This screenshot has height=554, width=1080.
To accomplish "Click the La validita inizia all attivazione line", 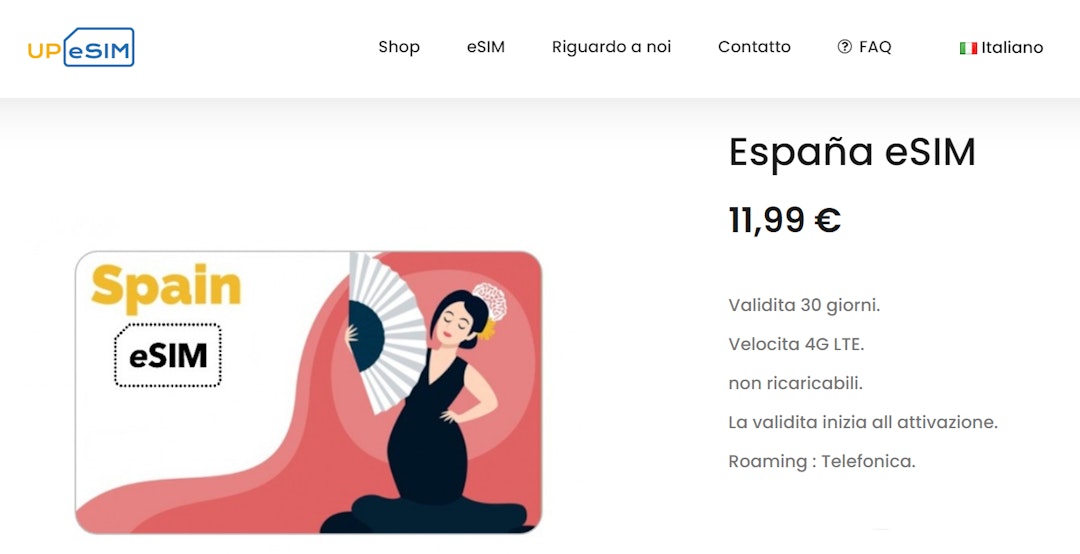I will pyautogui.click(x=863, y=422).
